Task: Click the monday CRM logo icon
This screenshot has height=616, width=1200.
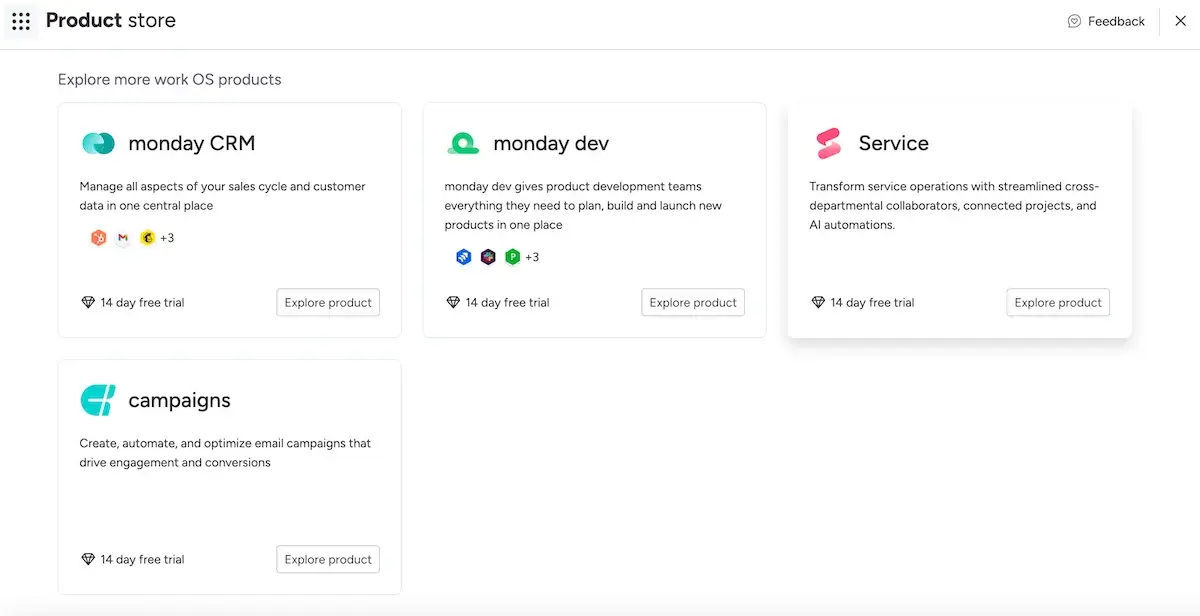Action: coord(98,143)
